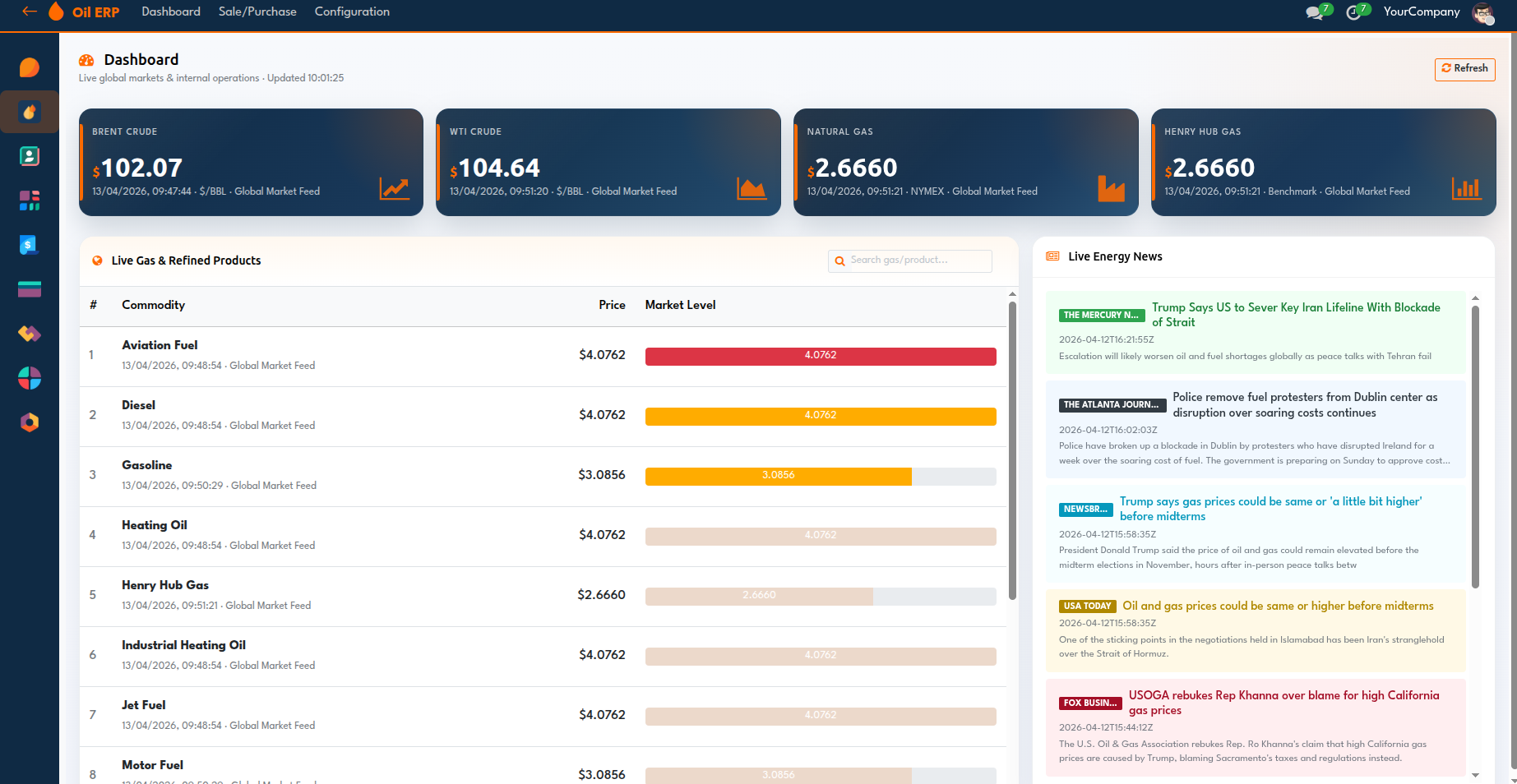Image resolution: width=1517 pixels, height=784 pixels.
Task: Click the news panel vertical scrollbar
Action: tap(1475, 446)
